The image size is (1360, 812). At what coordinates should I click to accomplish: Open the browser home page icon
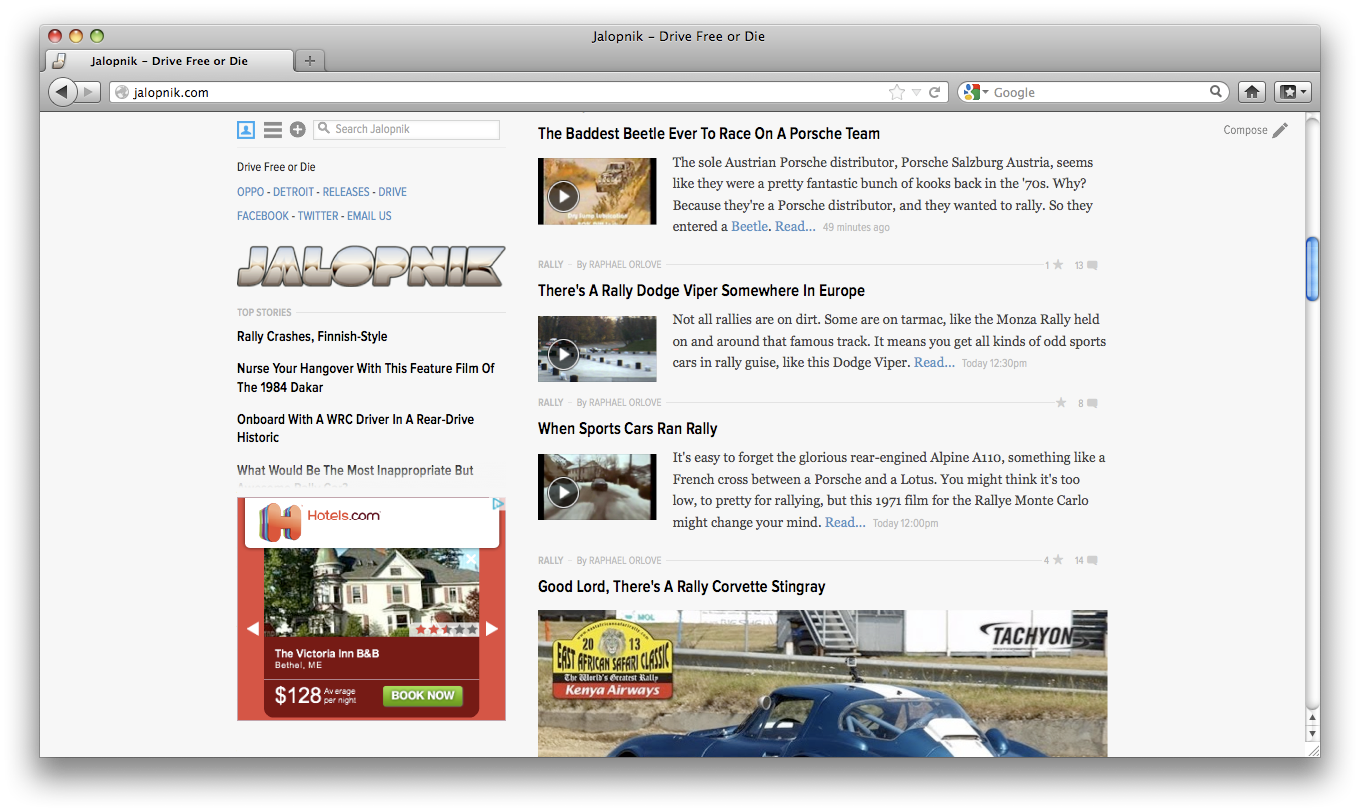[x=1251, y=92]
